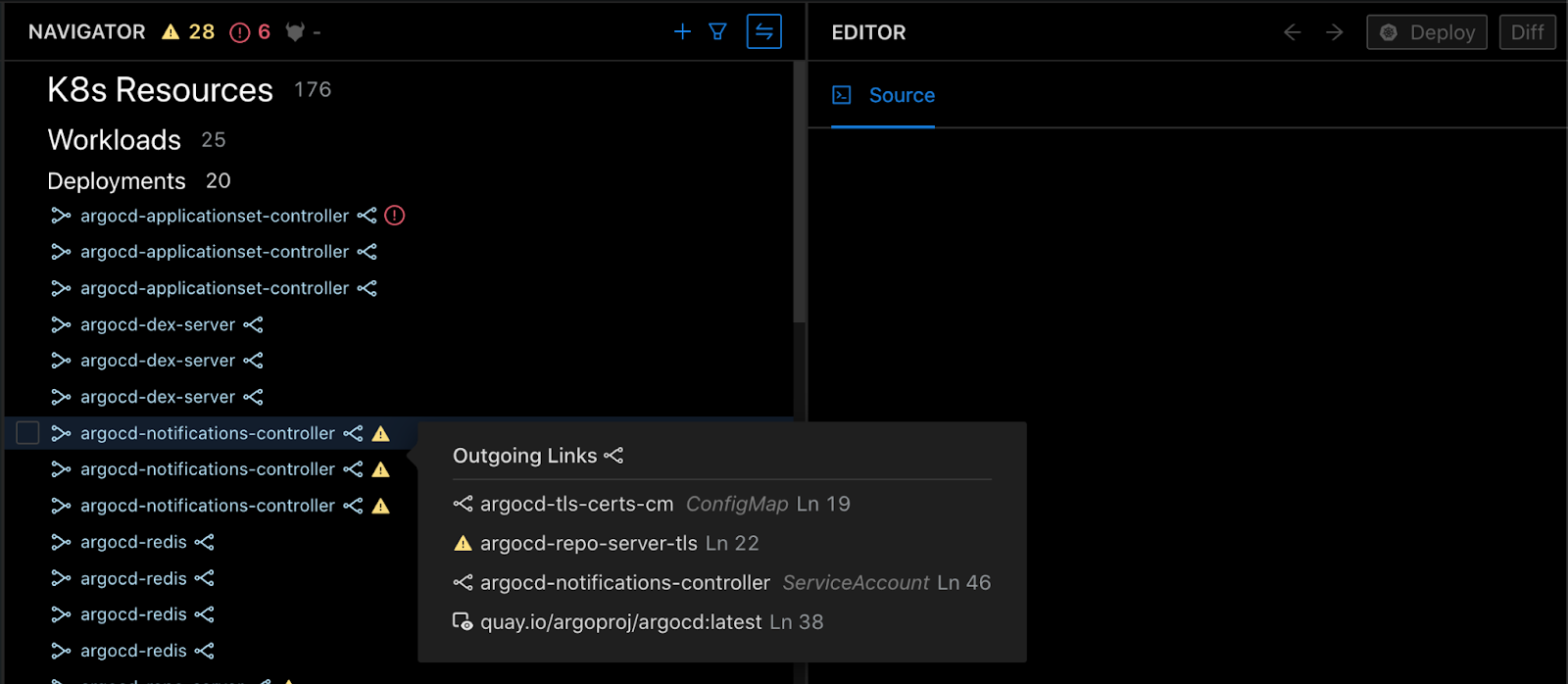This screenshot has height=684, width=1568.
Task: Click the plus icon to add resource
Action: click(x=683, y=32)
